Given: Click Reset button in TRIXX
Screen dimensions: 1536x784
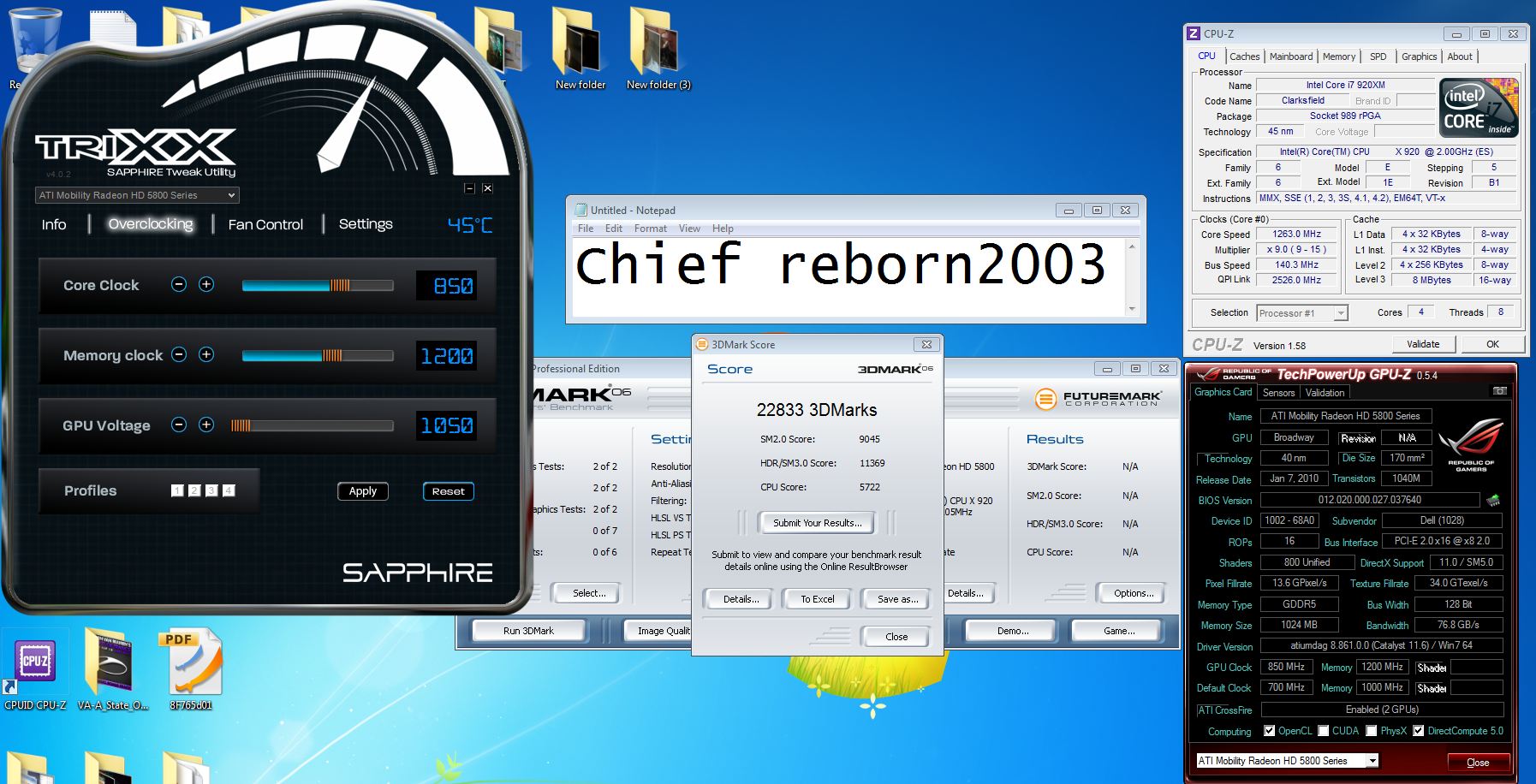Looking at the screenshot, I should click(x=449, y=491).
